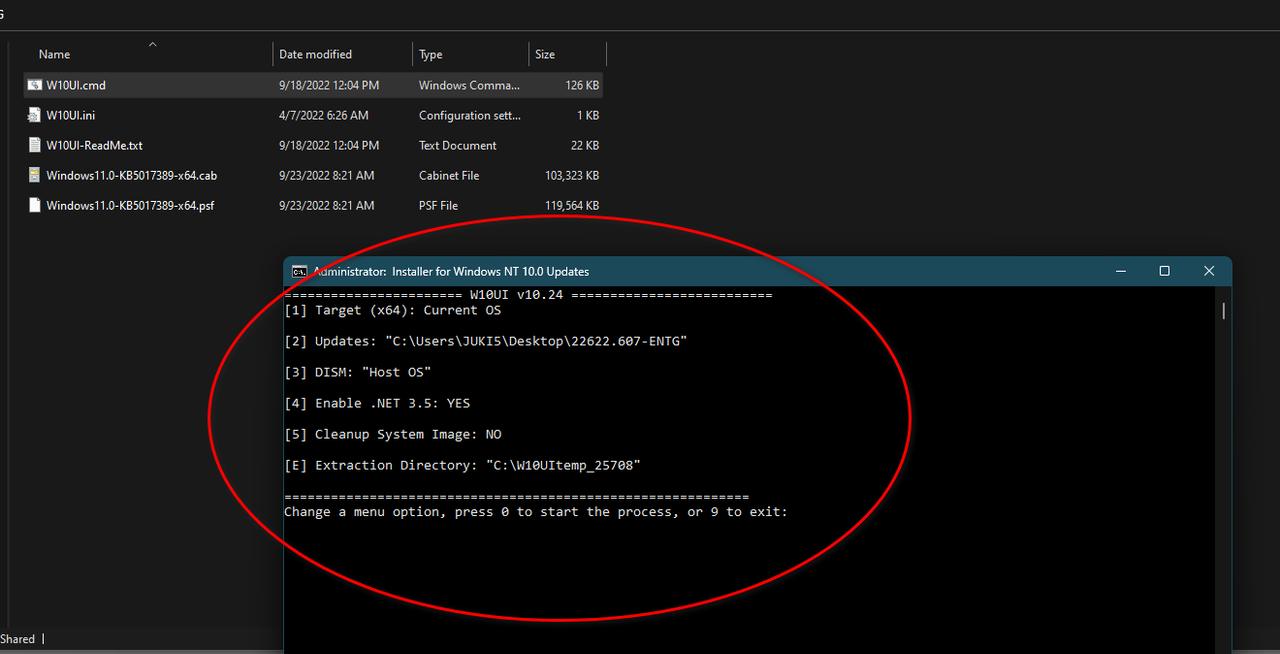Image resolution: width=1280 pixels, height=654 pixels.
Task: Click the Updates path option line
Action: 486,341
